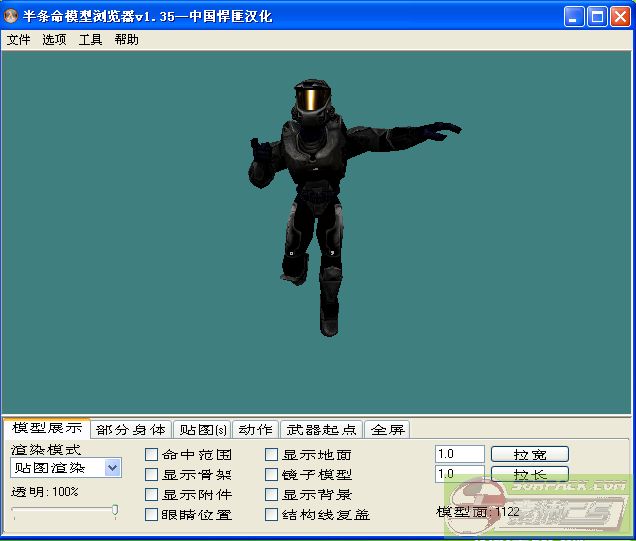Switch to the 全屏 tab
Image resolution: width=636 pixels, height=541 pixels.
[x=387, y=429]
